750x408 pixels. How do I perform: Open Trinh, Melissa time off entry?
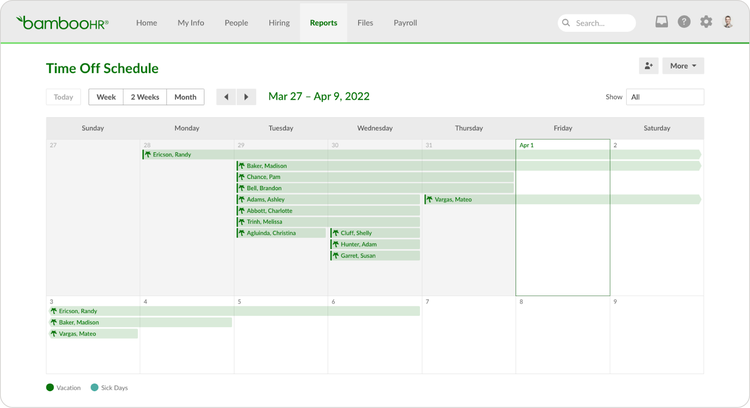pos(328,222)
